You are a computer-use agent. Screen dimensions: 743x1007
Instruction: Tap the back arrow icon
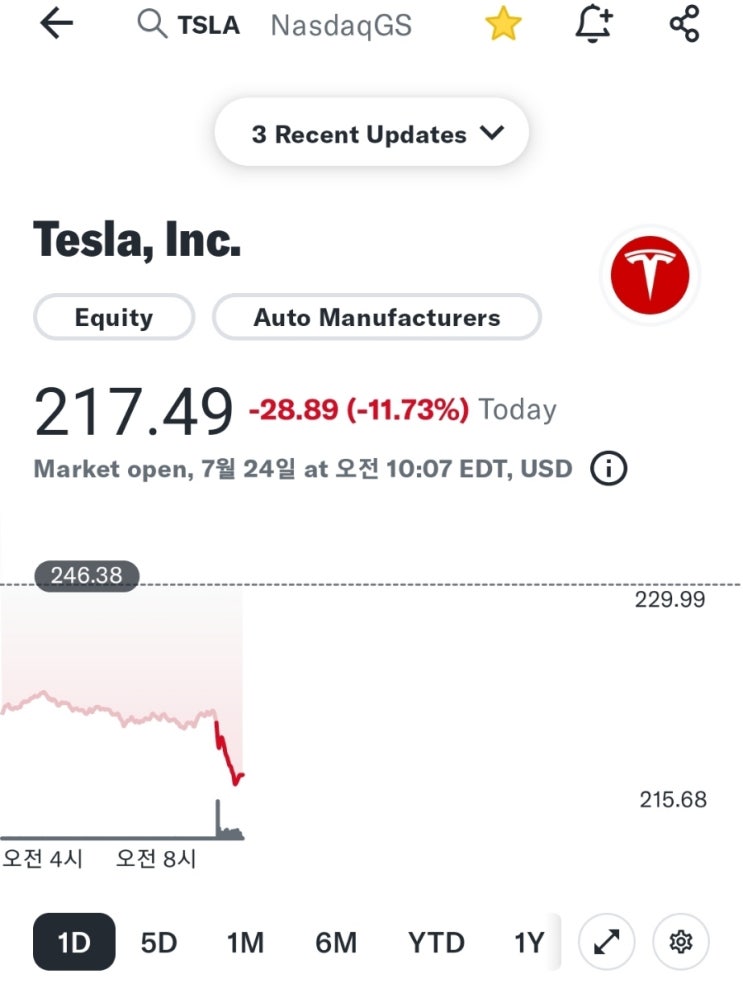click(x=57, y=25)
